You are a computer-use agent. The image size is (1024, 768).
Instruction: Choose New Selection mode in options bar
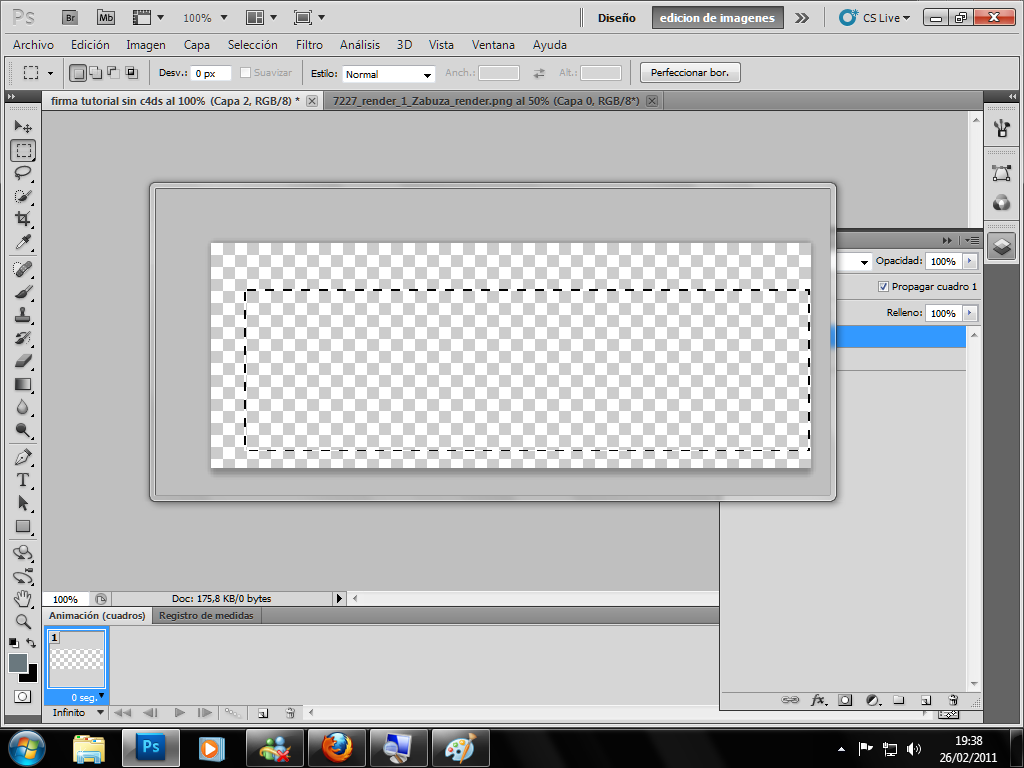(78, 72)
